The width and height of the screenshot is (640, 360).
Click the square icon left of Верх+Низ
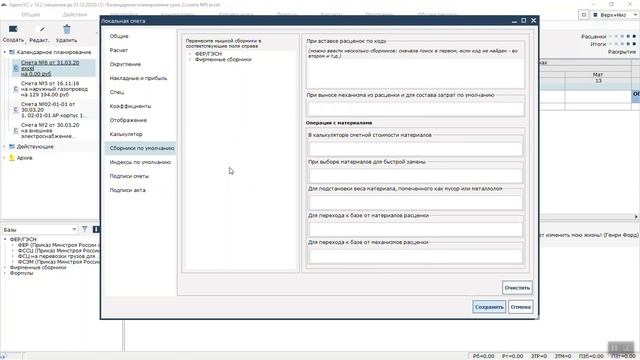pos(584,15)
